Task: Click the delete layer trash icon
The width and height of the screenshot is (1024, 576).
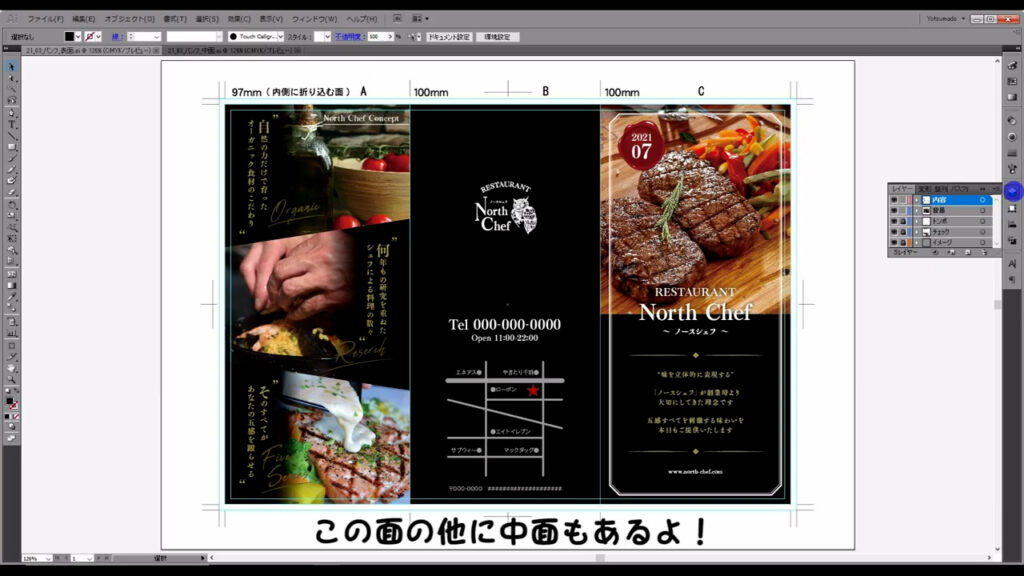Action: click(x=987, y=253)
